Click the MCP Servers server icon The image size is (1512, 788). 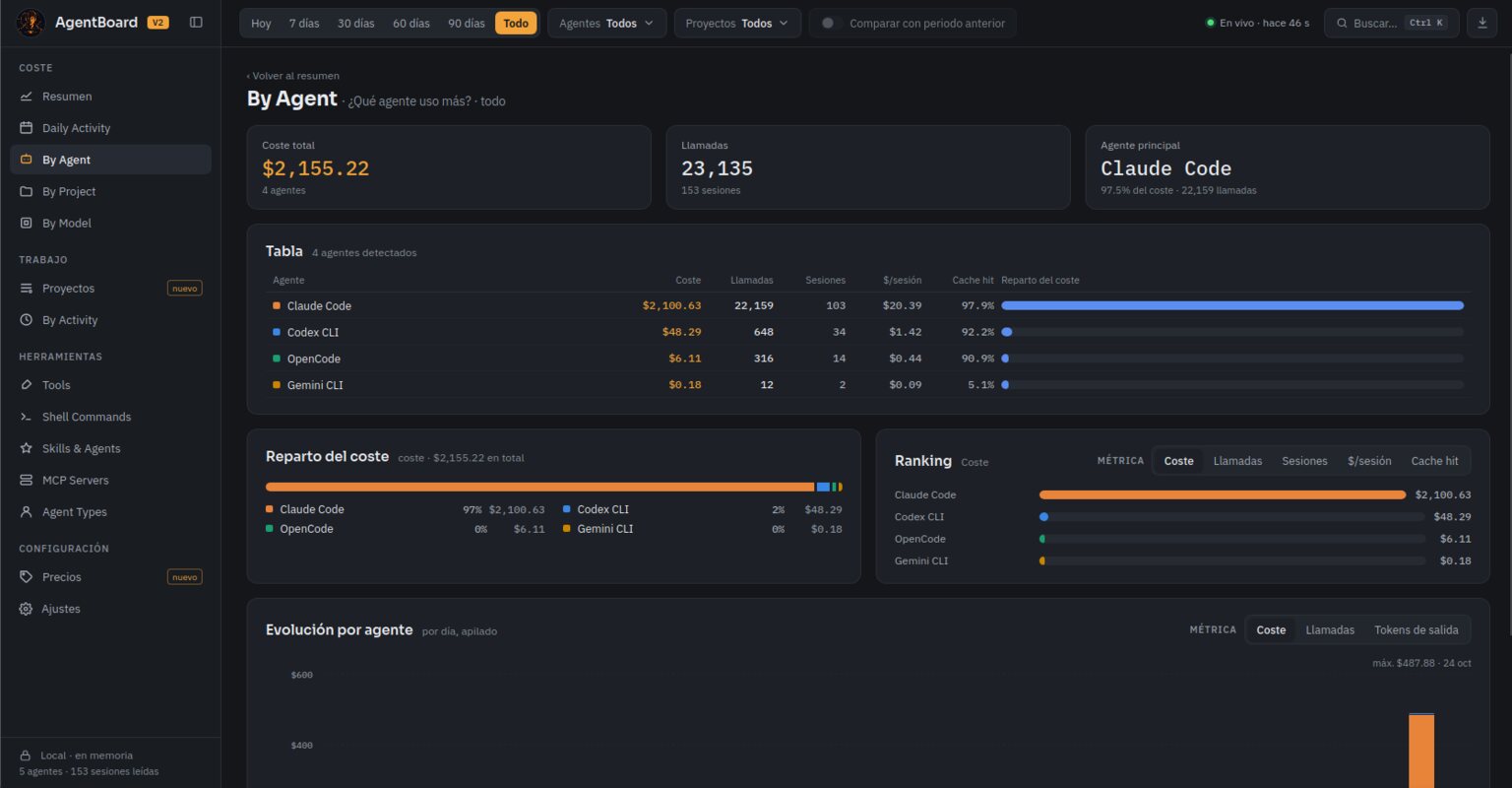pyautogui.click(x=27, y=480)
